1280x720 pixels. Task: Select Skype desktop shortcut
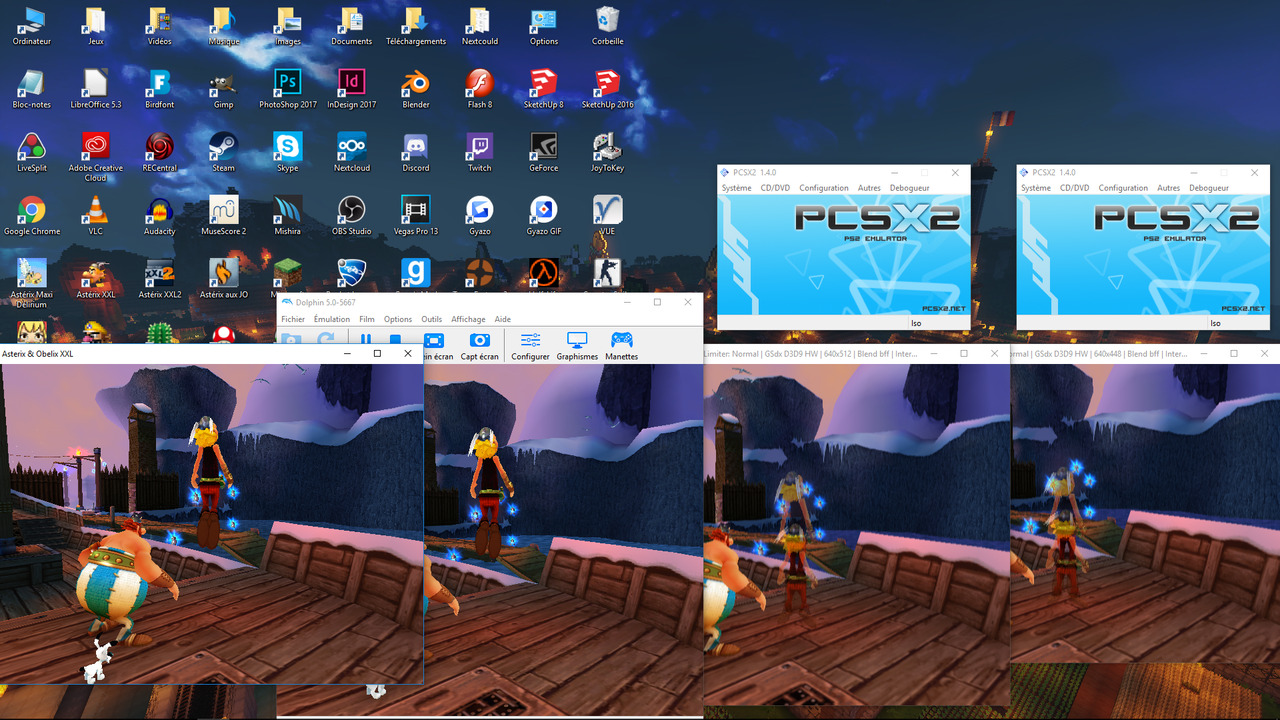[288, 152]
